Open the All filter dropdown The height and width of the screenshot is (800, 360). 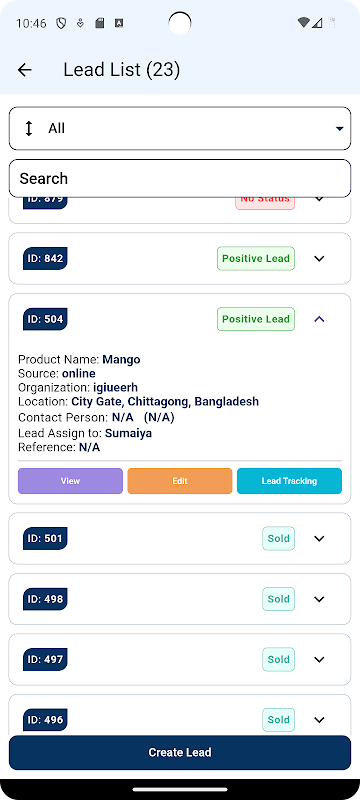pos(180,129)
